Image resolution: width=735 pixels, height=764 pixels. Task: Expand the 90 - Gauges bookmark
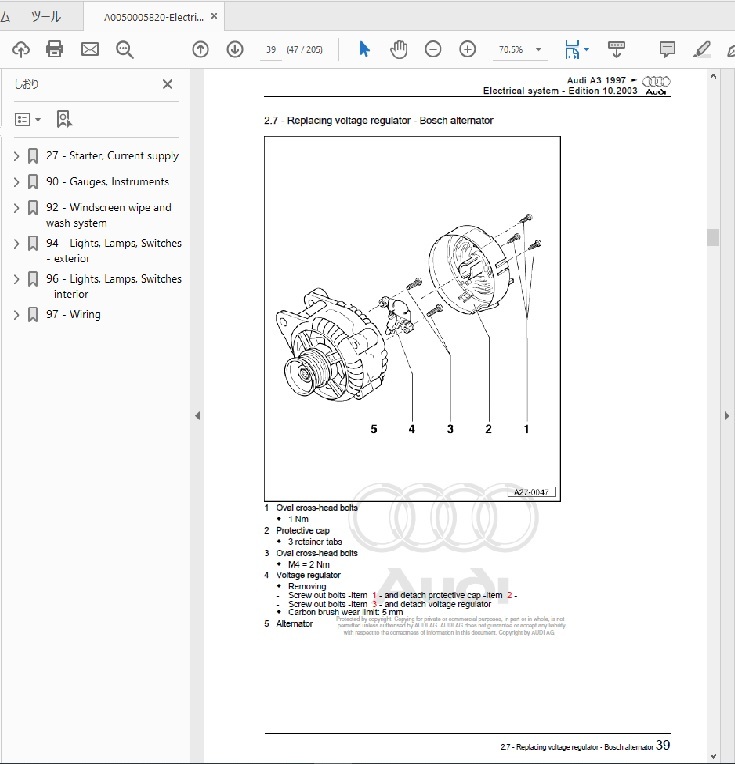tap(17, 182)
